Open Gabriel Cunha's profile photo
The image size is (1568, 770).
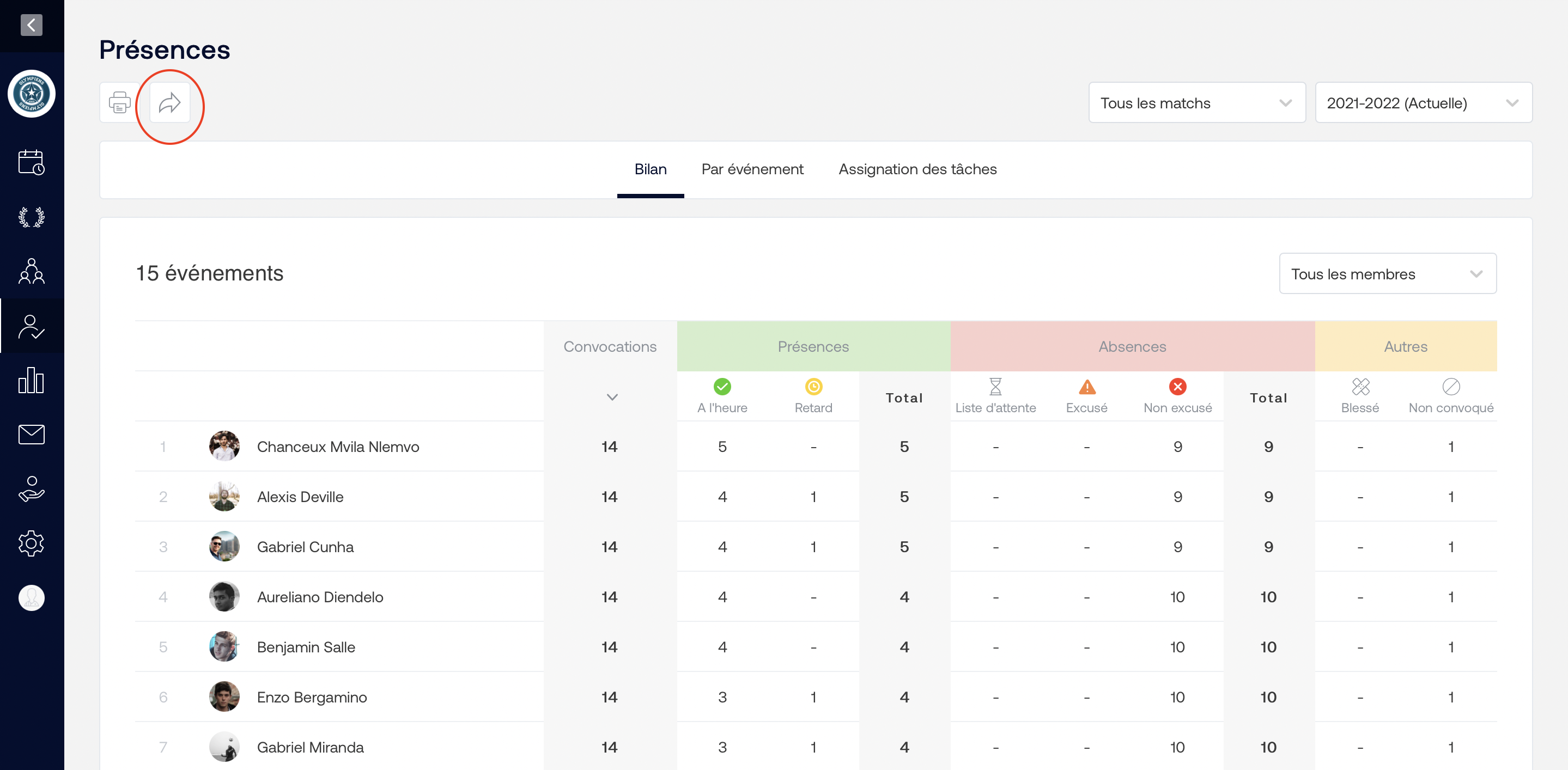coord(224,546)
